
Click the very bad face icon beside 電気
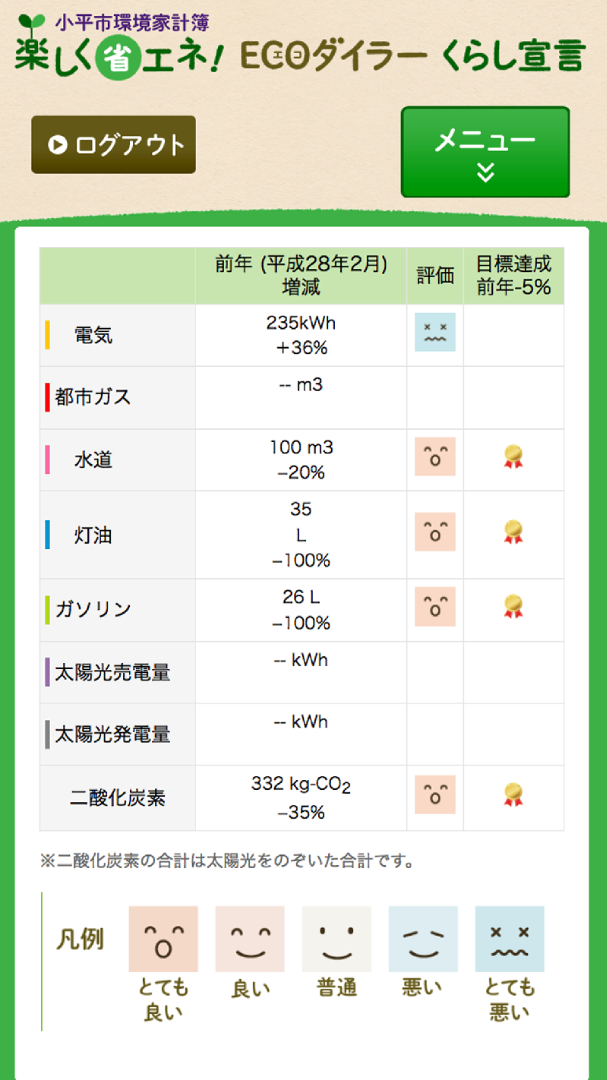pyautogui.click(x=435, y=334)
